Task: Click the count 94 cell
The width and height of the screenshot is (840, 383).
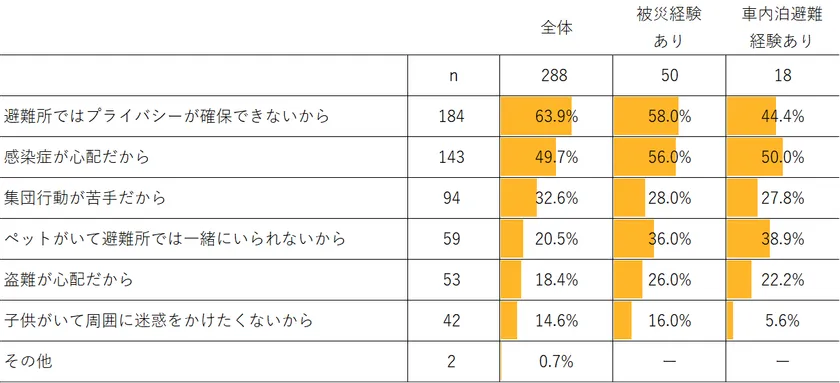Action: (x=451, y=198)
